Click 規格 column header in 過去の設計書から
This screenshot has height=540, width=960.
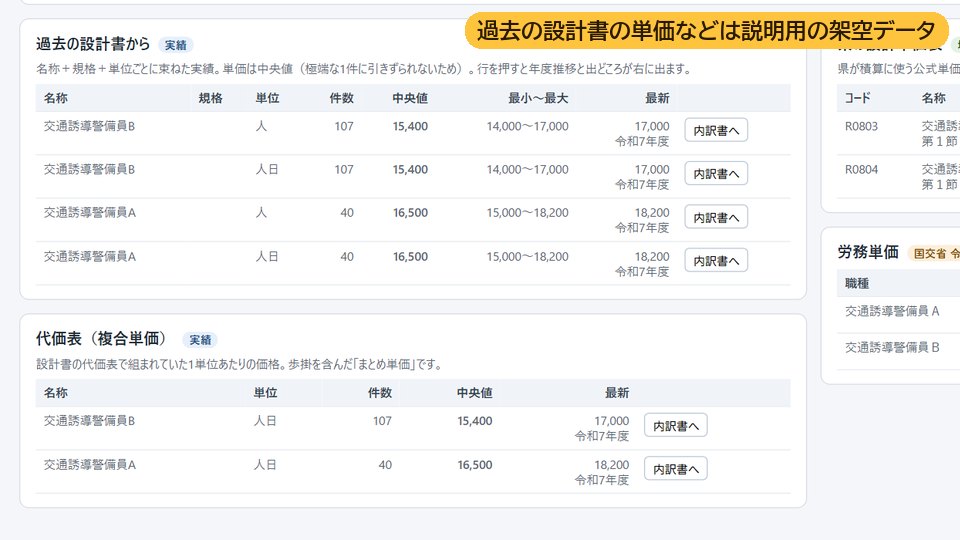click(211, 98)
